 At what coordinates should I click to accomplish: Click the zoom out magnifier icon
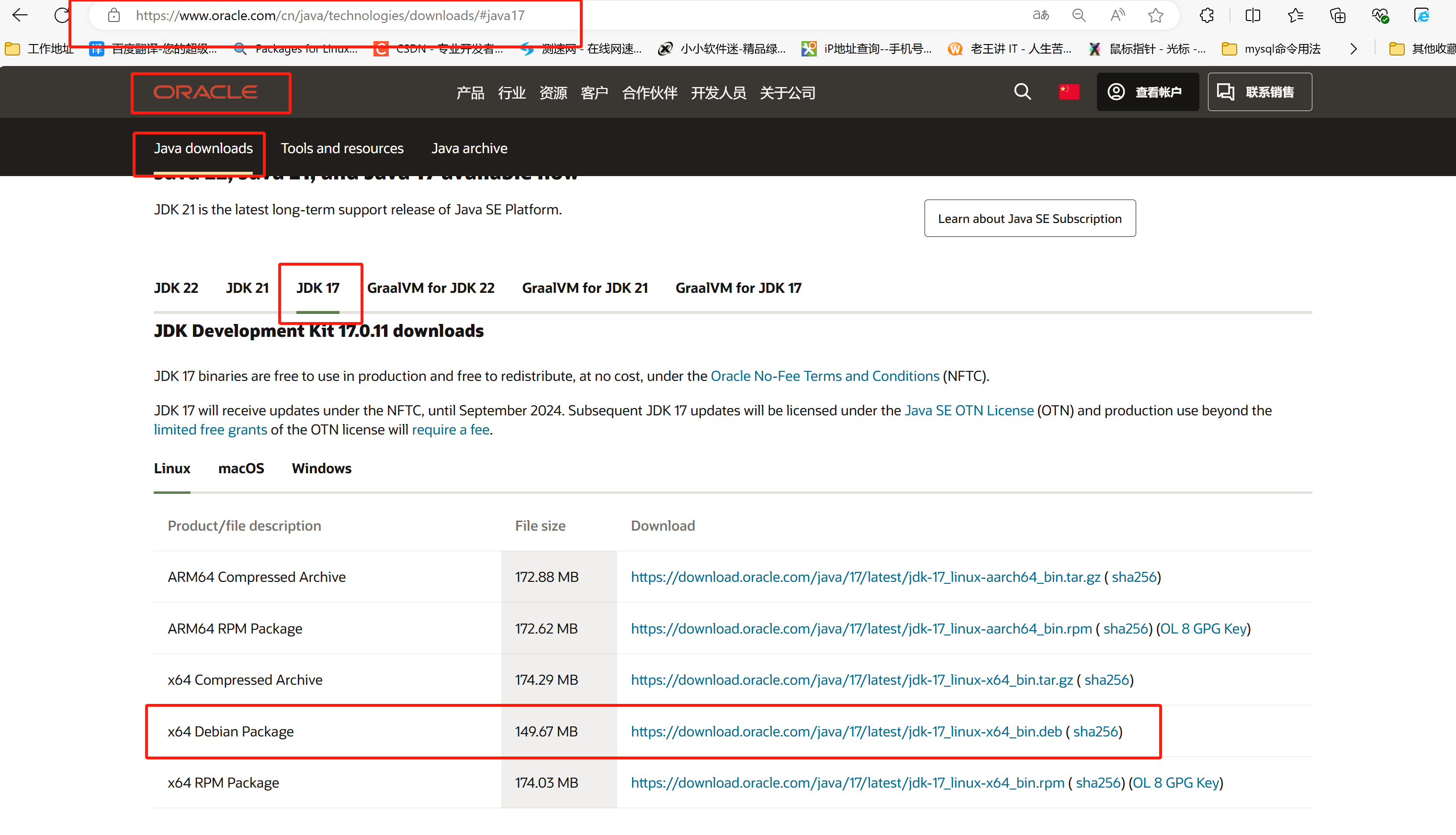point(1079,15)
